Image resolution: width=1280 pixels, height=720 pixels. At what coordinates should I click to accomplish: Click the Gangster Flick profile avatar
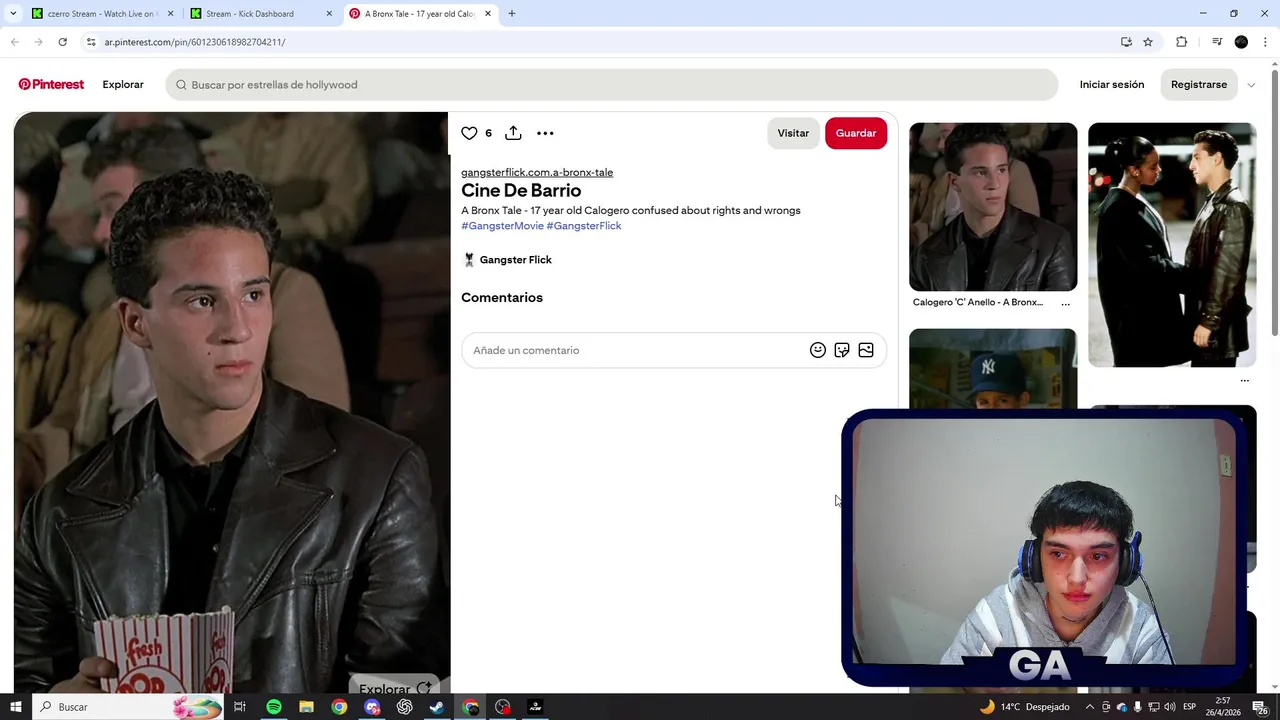[x=468, y=260]
